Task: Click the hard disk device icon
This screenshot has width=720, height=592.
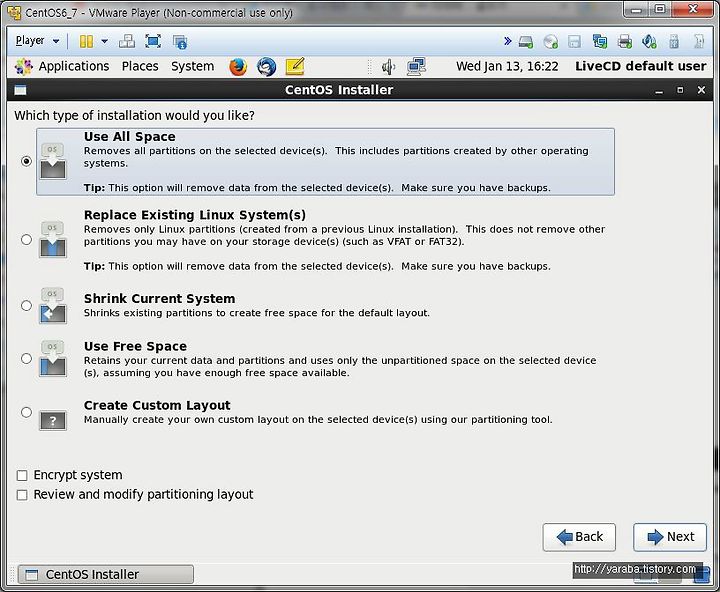Action: (526, 42)
